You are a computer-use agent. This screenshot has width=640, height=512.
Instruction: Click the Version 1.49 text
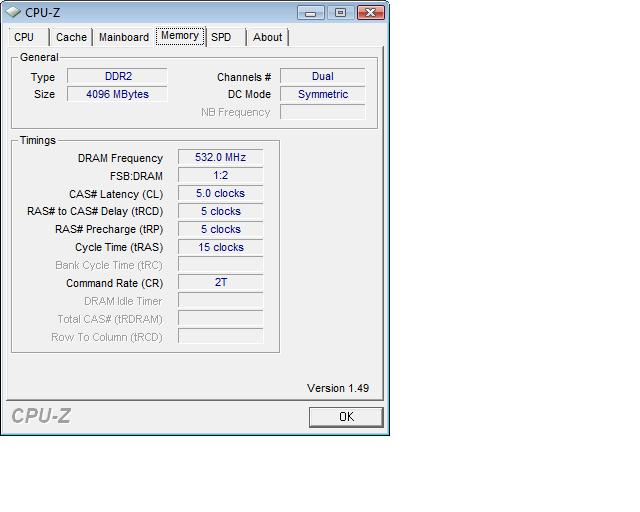(x=338, y=388)
